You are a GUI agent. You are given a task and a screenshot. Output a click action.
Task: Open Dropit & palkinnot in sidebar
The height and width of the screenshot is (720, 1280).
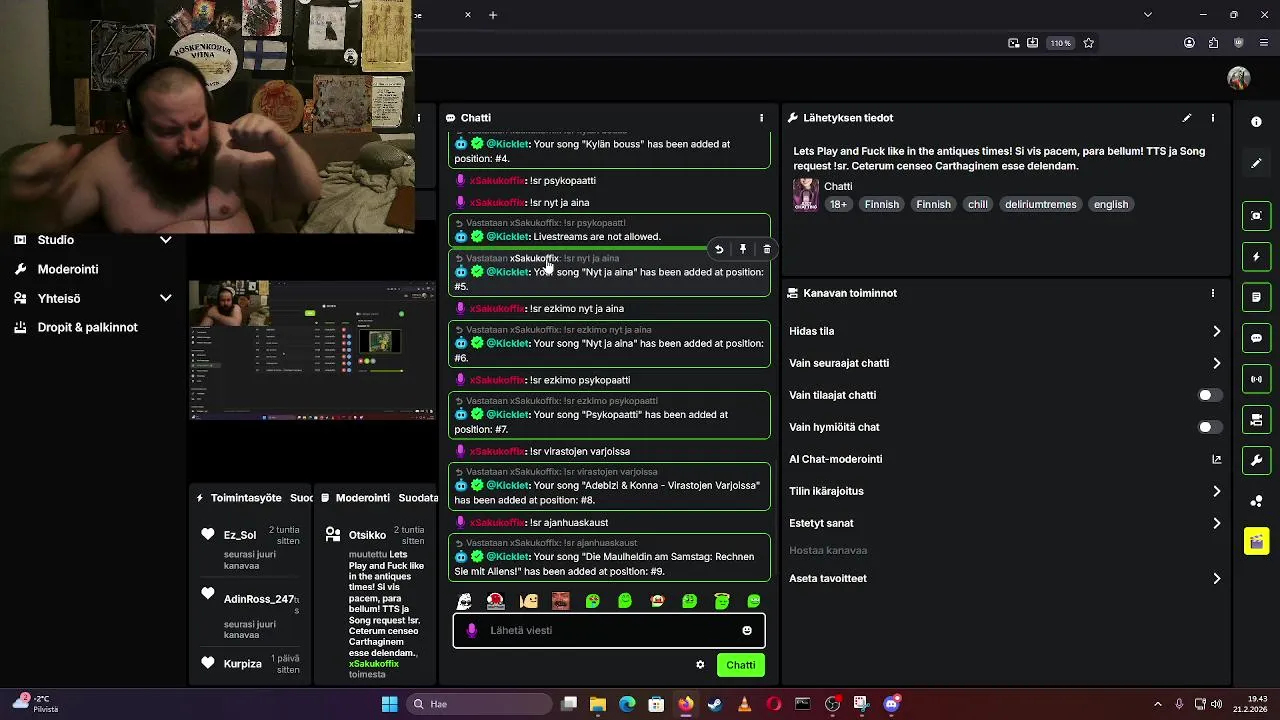87,327
